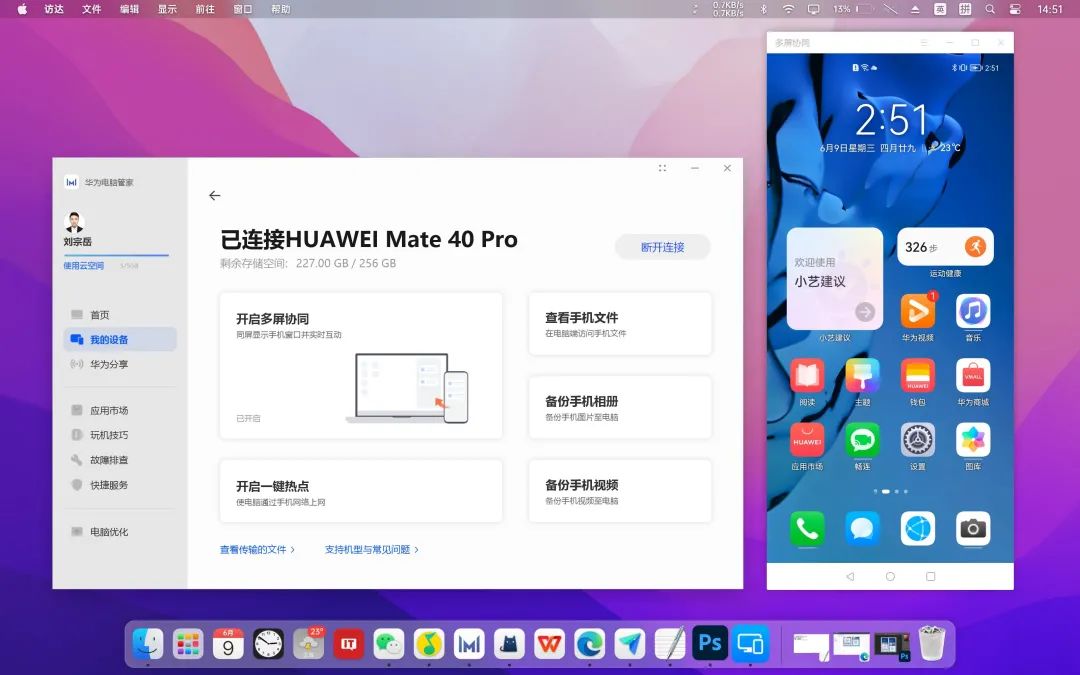The height and width of the screenshot is (675, 1080).
Task: Open 应用市场 in the sidebar
Action: click(x=120, y=411)
